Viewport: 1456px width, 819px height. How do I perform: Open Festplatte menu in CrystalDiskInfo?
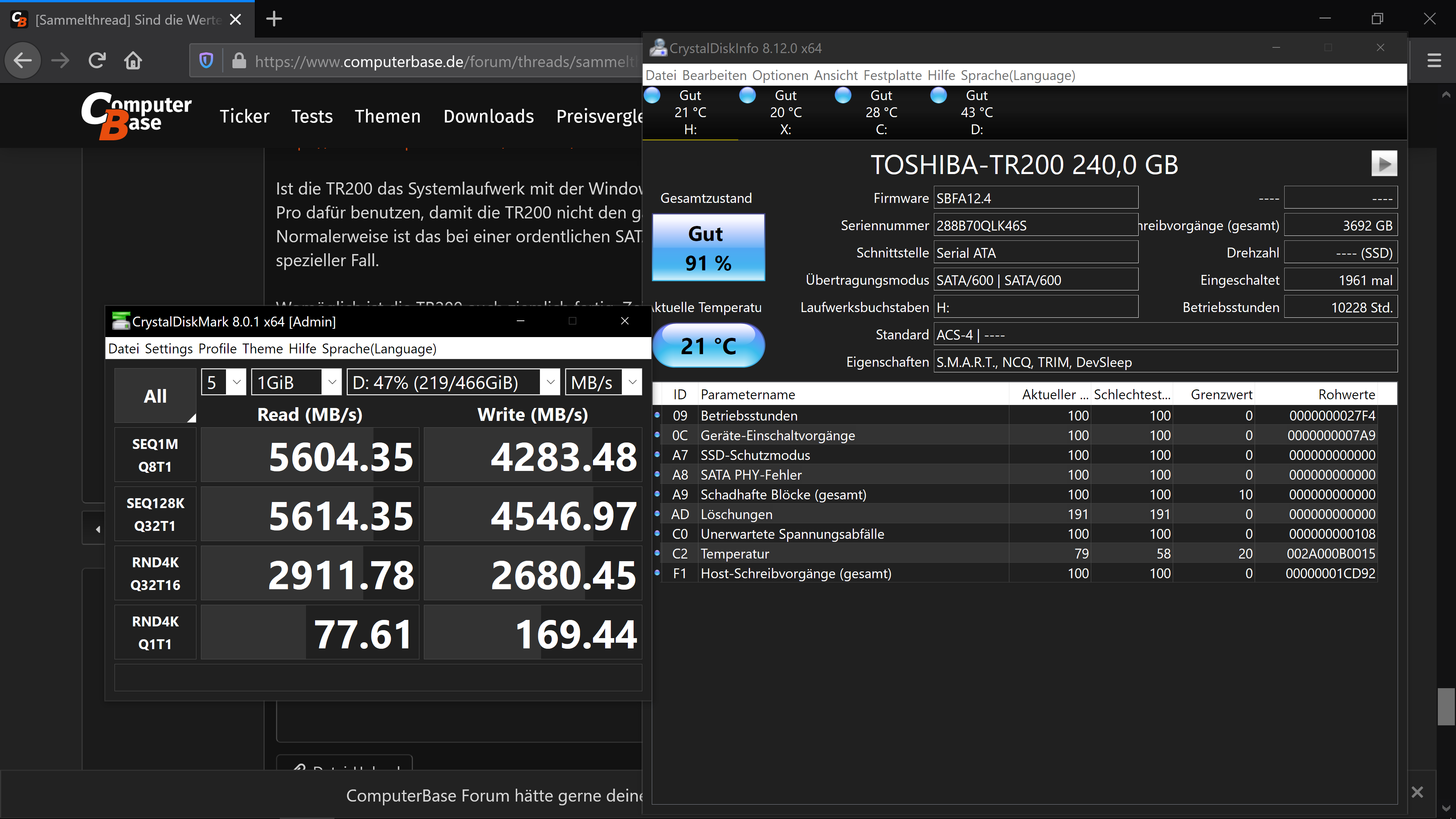[892, 75]
